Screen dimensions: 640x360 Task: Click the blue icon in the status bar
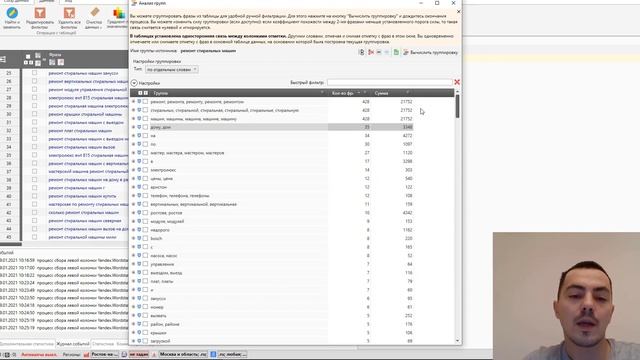(x=213, y=354)
